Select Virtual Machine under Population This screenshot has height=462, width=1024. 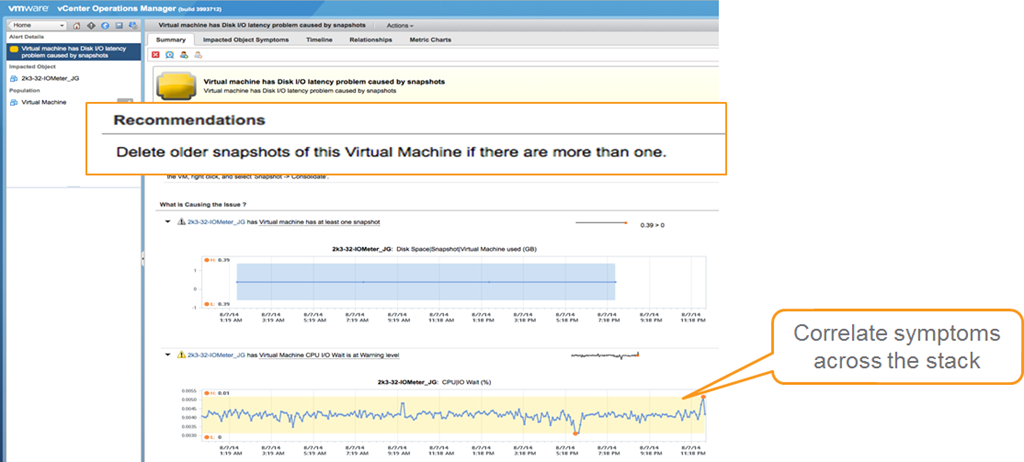44,102
